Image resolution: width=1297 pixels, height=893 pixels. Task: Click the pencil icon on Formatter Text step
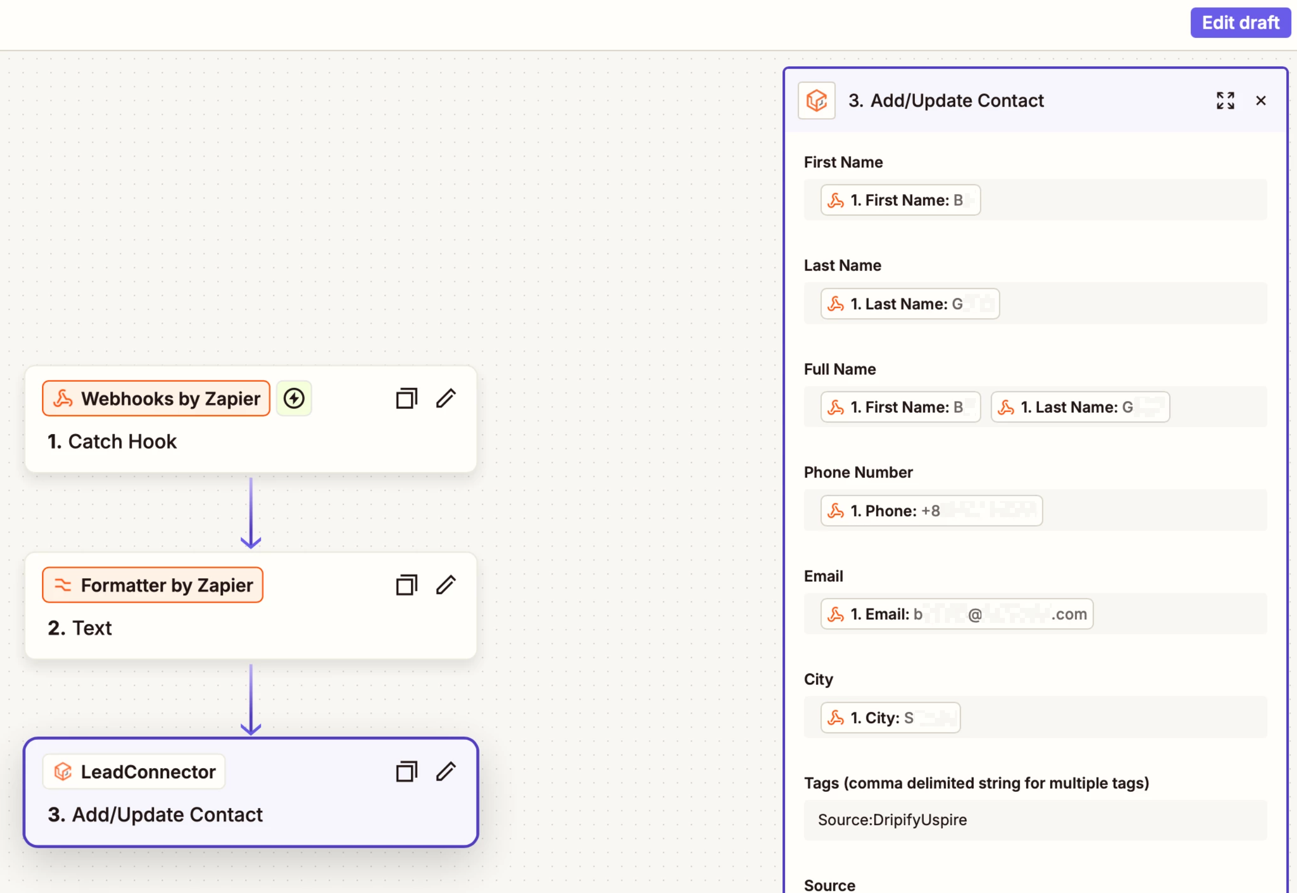pyautogui.click(x=446, y=585)
